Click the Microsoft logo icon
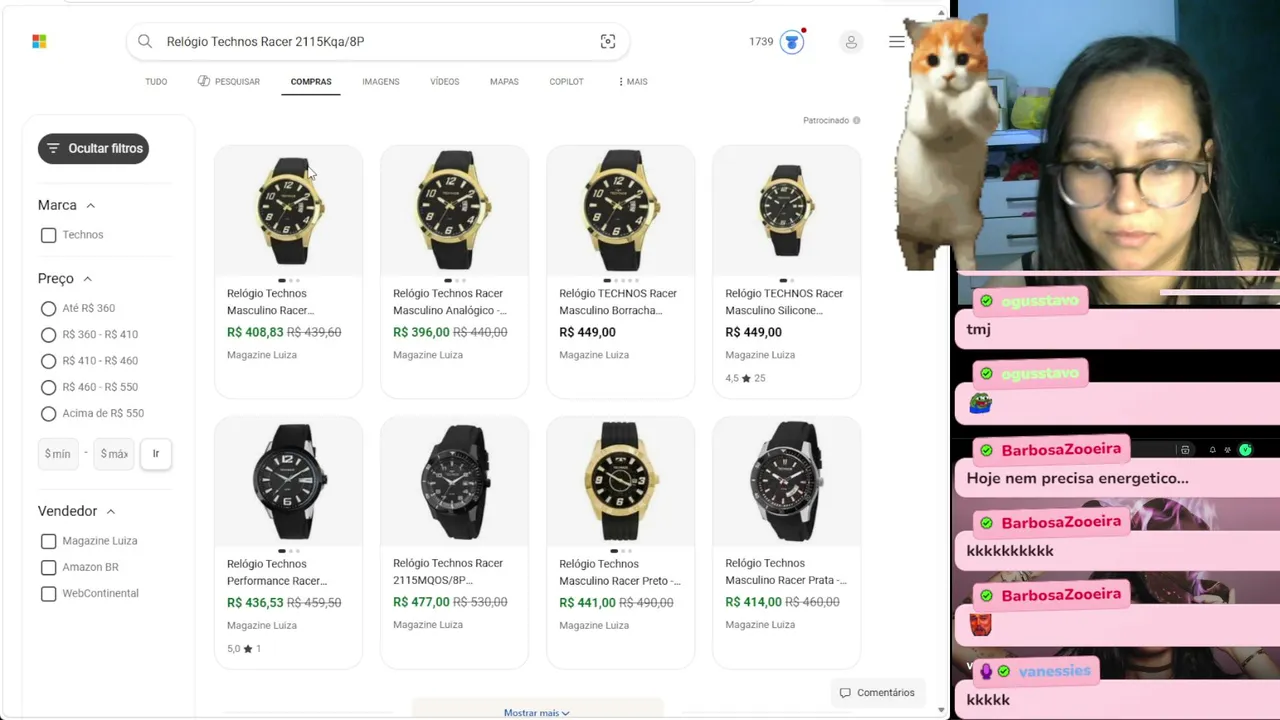This screenshot has width=1280, height=720. [x=39, y=41]
